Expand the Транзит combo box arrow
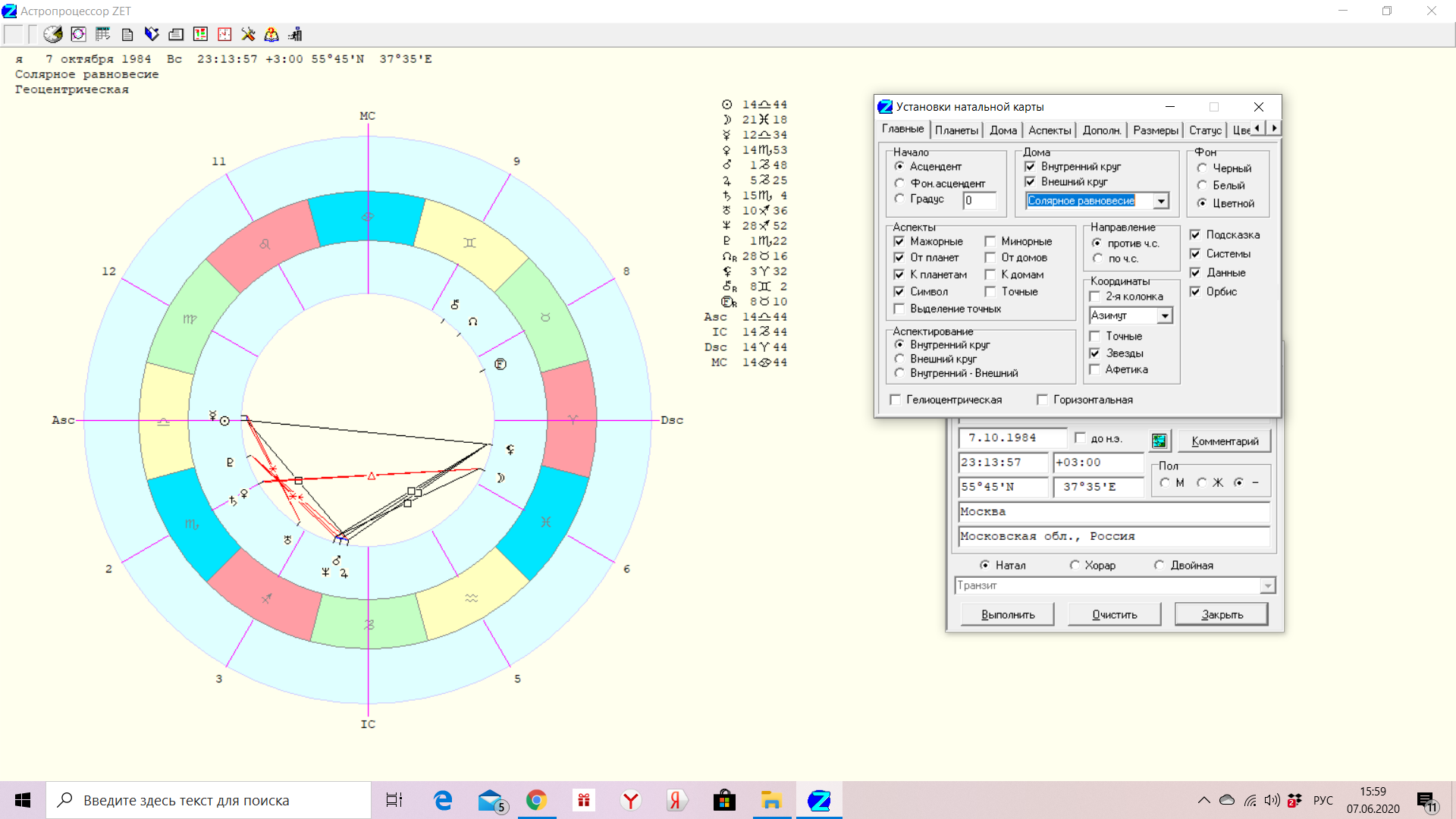 pos(1267,585)
